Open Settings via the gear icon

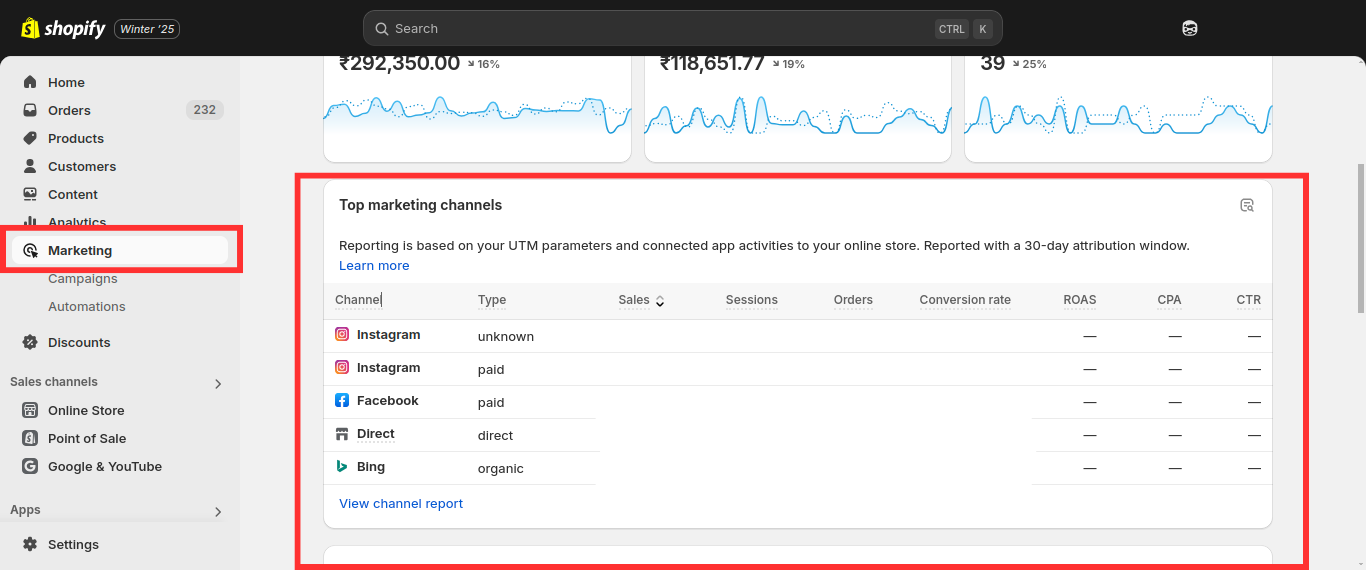(30, 544)
